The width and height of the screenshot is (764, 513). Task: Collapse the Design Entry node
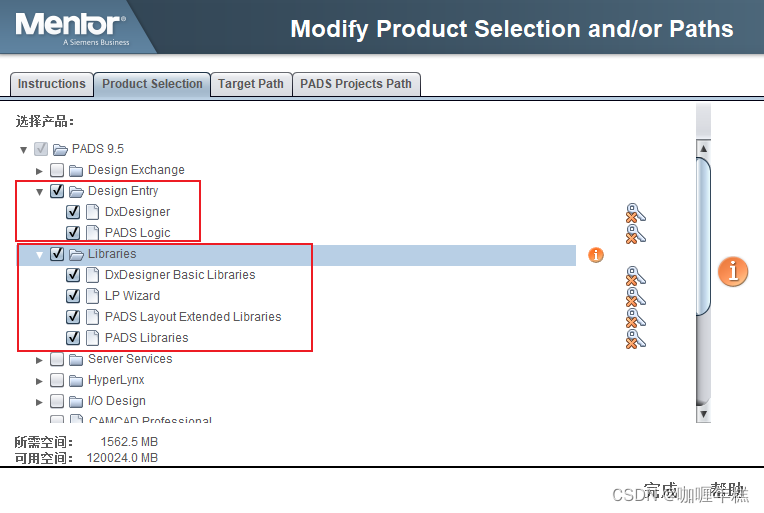pyautogui.click(x=39, y=192)
